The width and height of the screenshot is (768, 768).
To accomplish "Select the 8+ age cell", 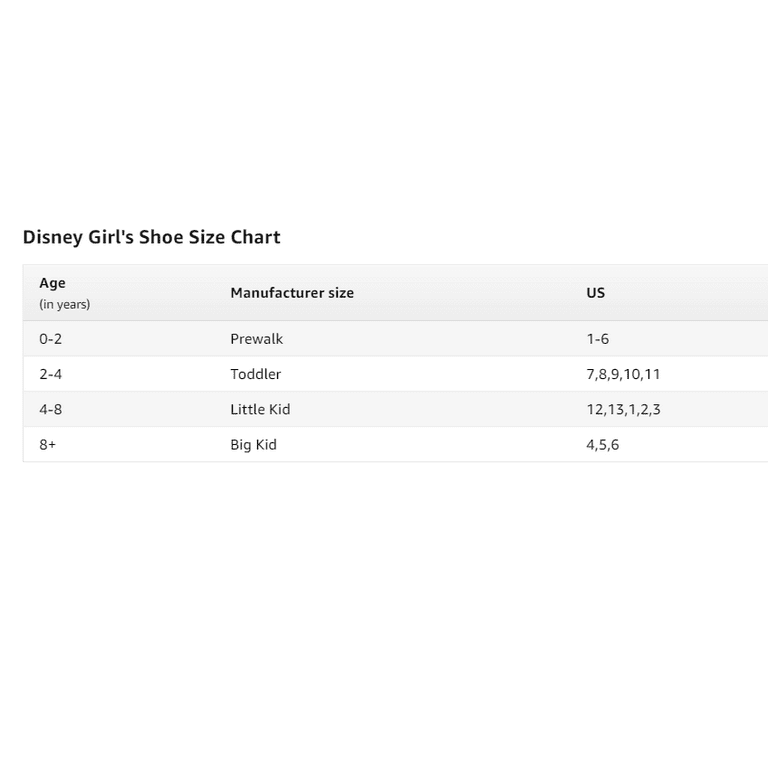I will coord(48,445).
